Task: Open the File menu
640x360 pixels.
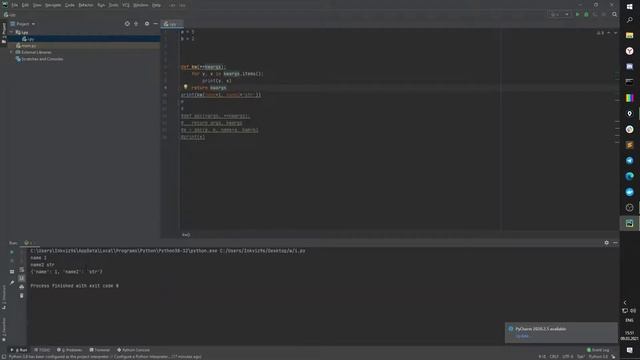Action: [15, 5]
